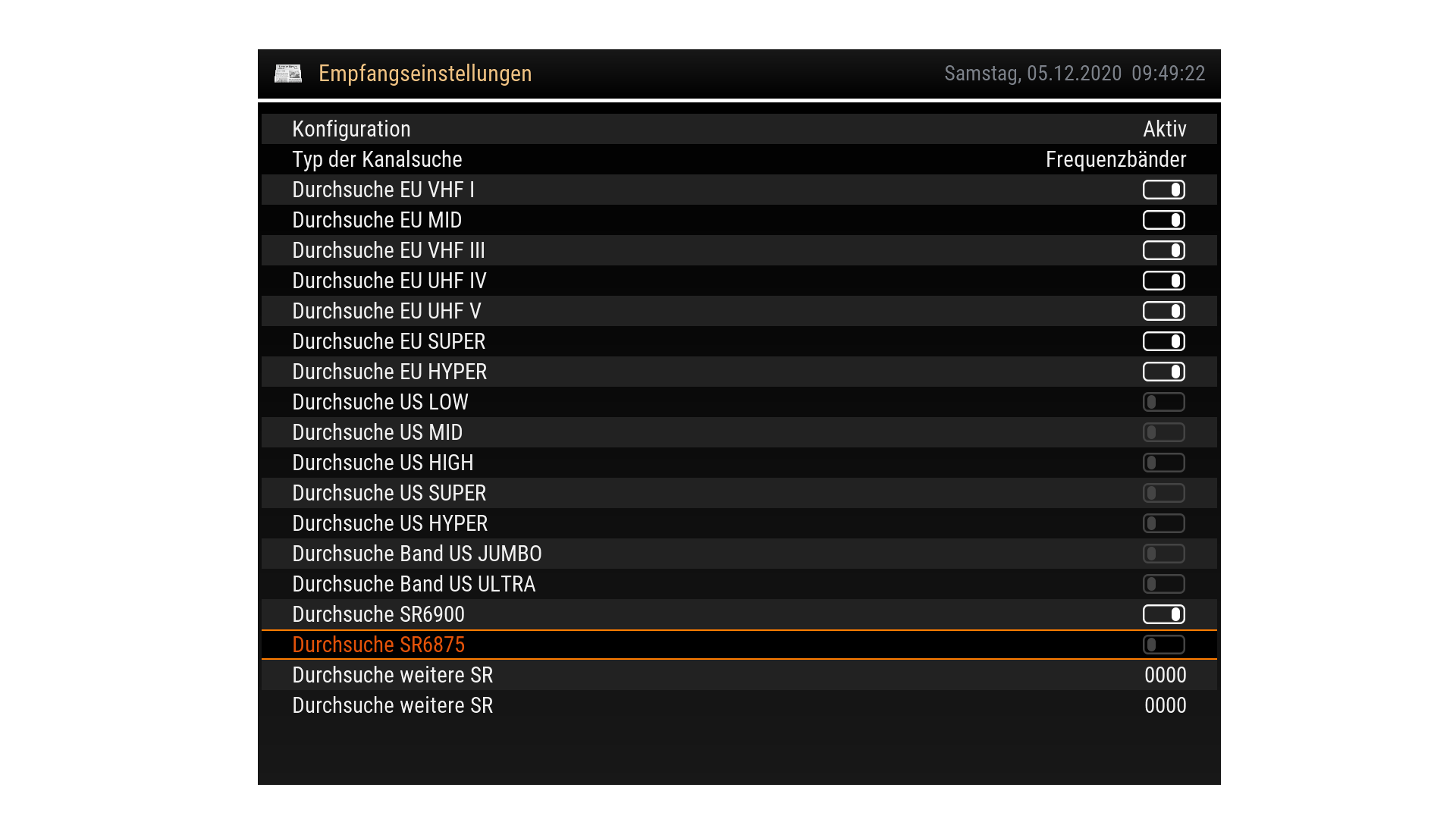Turn off Durchsuche EU HYPER toggle
The height and width of the screenshot is (819, 1456).
point(1163,372)
